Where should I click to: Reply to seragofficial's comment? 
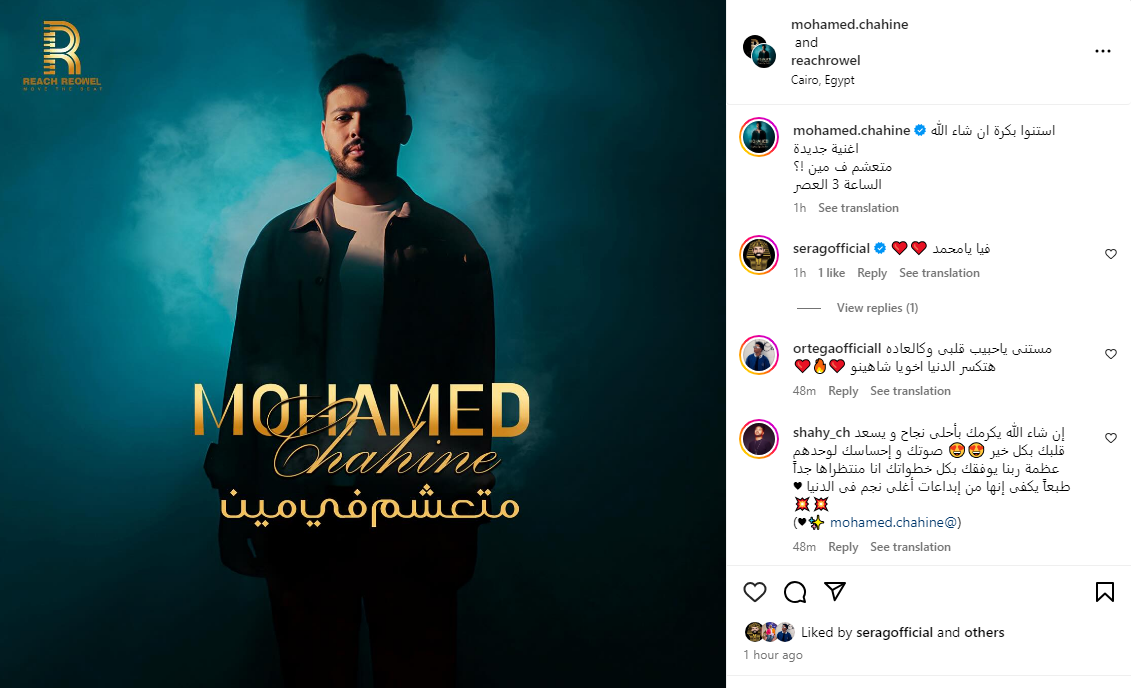point(872,273)
